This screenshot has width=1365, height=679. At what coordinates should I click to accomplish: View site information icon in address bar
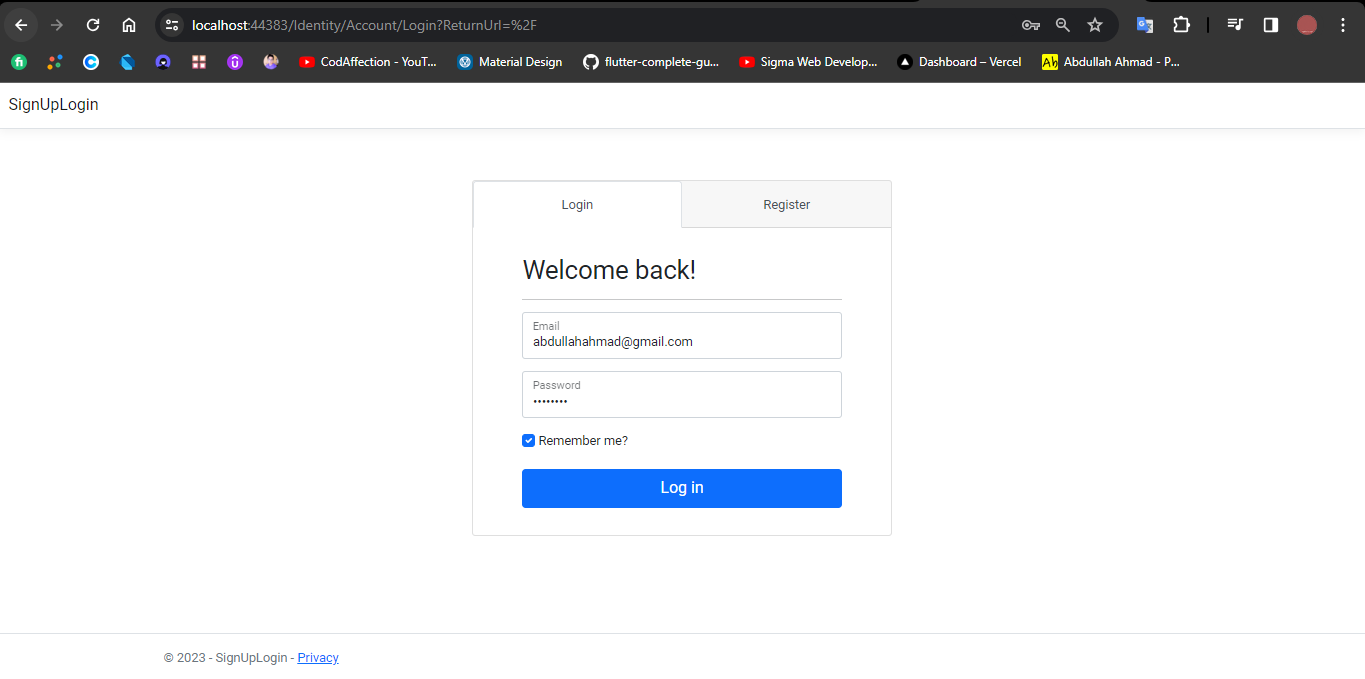click(x=172, y=25)
